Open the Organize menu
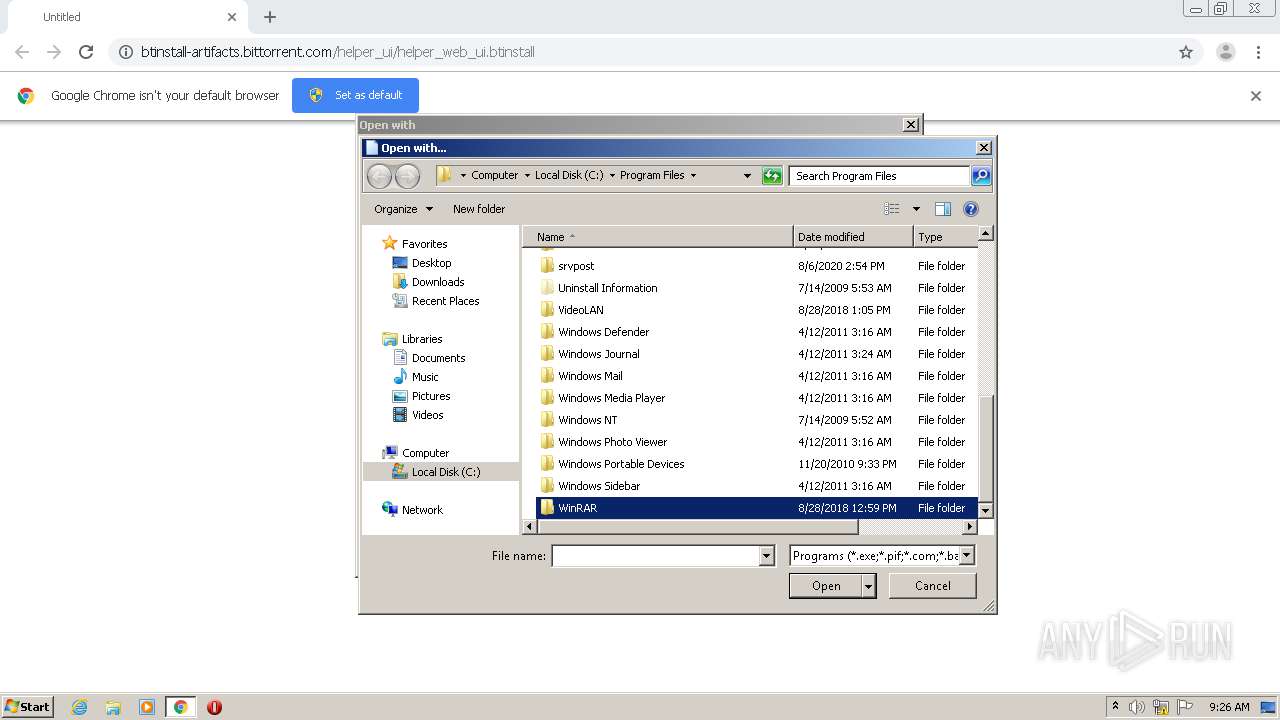This screenshot has height=720, width=1280. [404, 209]
